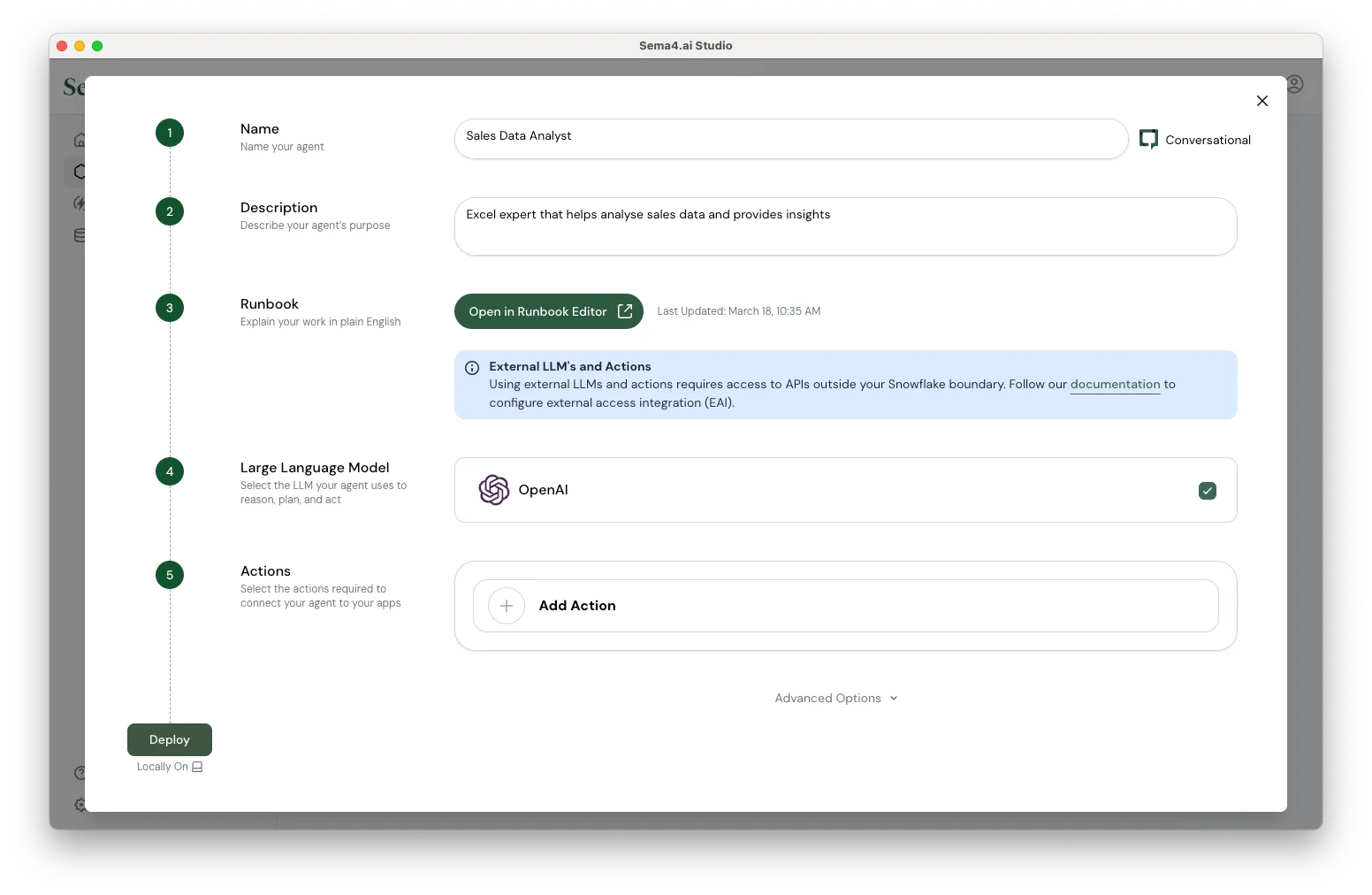Open settings with the gear icon
Image resolution: width=1372 pixels, height=895 pixels.
click(80, 806)
